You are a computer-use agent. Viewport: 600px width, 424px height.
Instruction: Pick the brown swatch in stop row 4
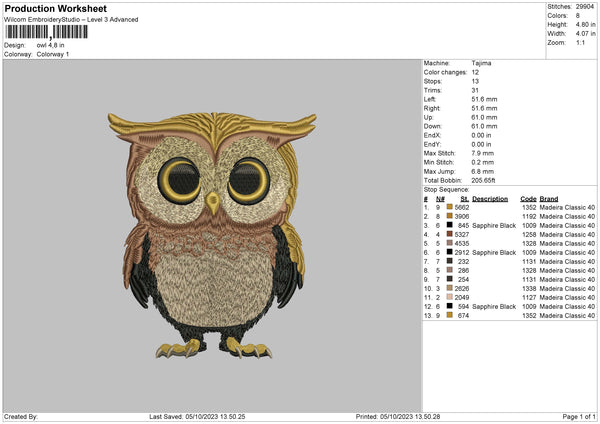coord(449,234)
